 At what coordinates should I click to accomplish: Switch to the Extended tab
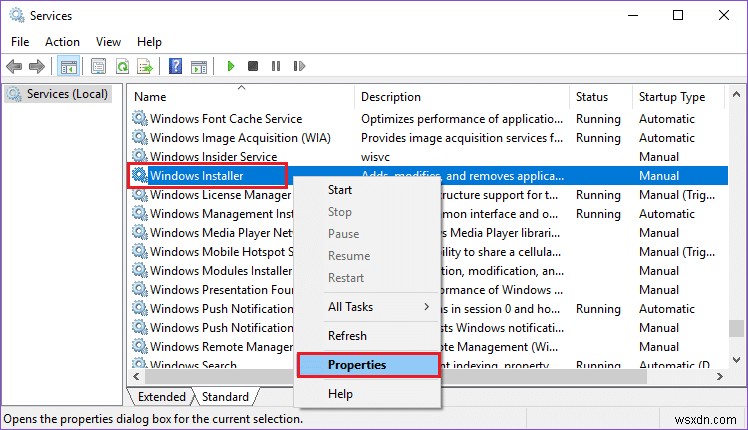(x=161, y=397)
